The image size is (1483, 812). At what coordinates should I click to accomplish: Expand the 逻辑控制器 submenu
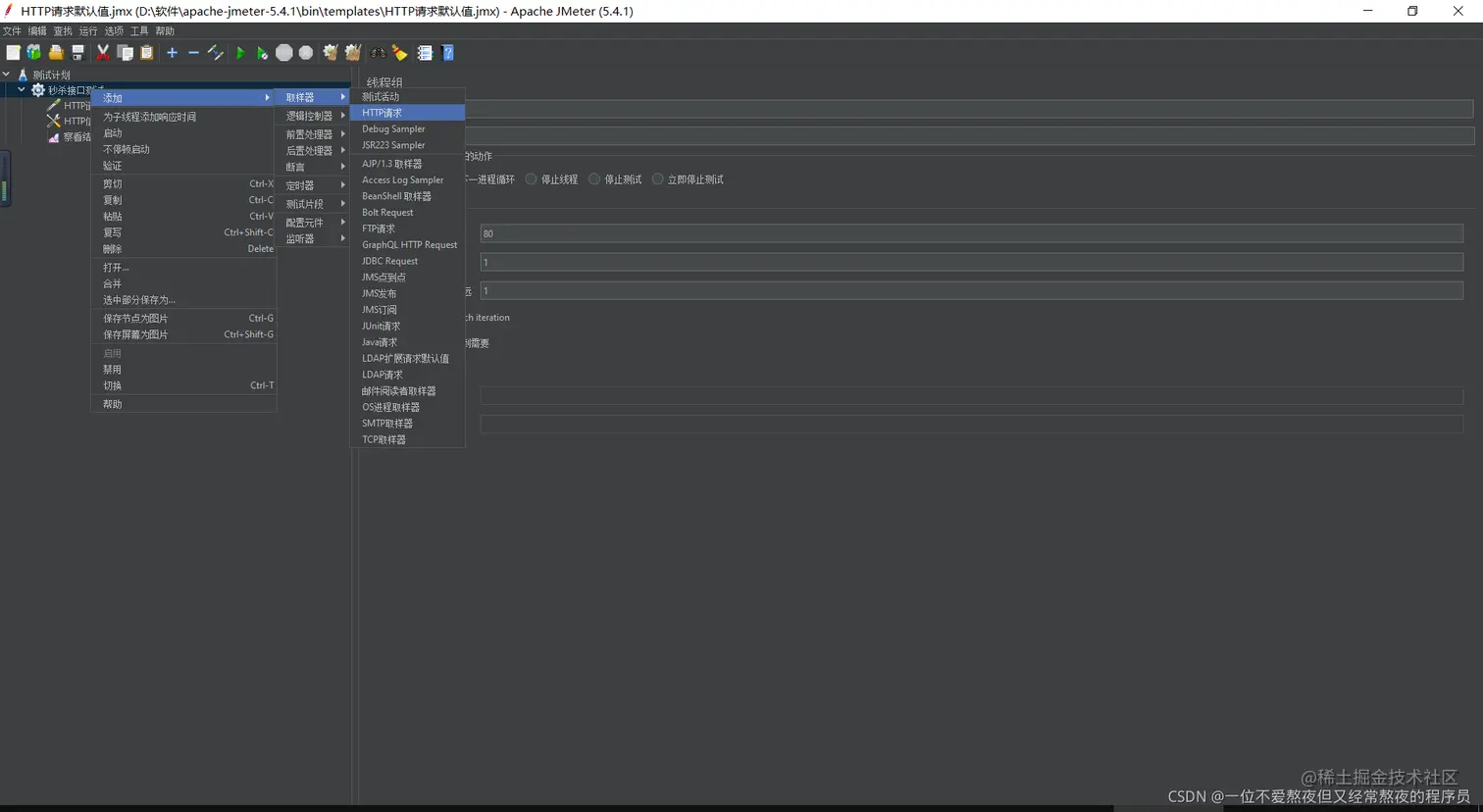pyautogui.click(x=314, y=116)
